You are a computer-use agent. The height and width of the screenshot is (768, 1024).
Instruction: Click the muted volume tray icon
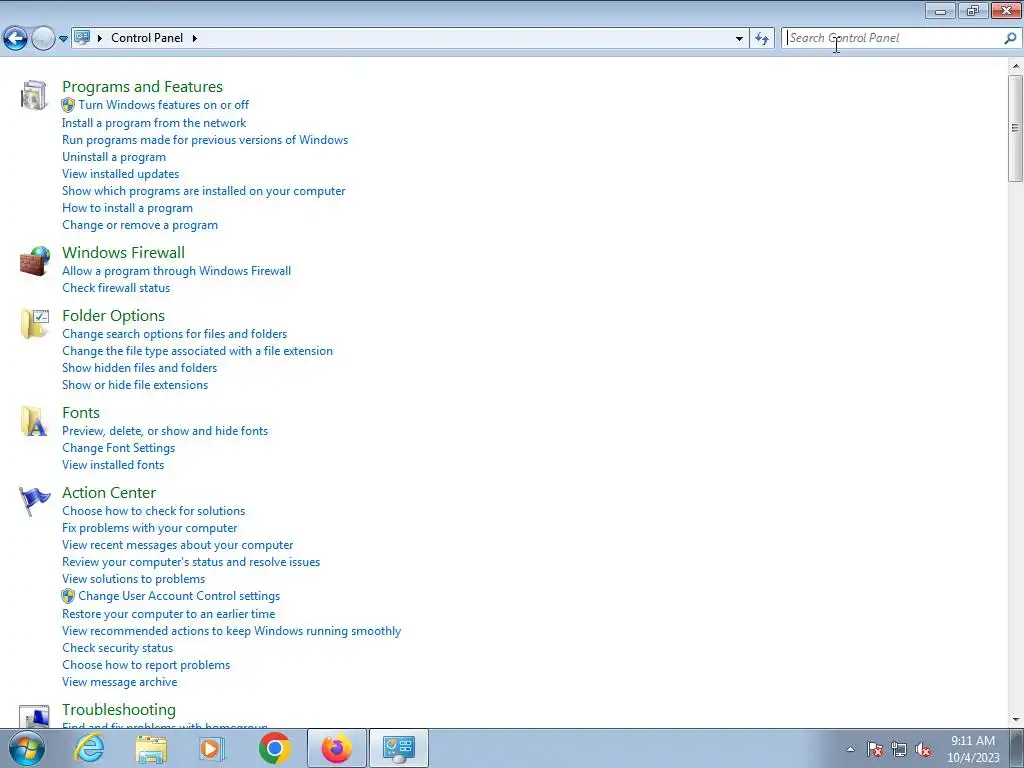coord(923,749)
